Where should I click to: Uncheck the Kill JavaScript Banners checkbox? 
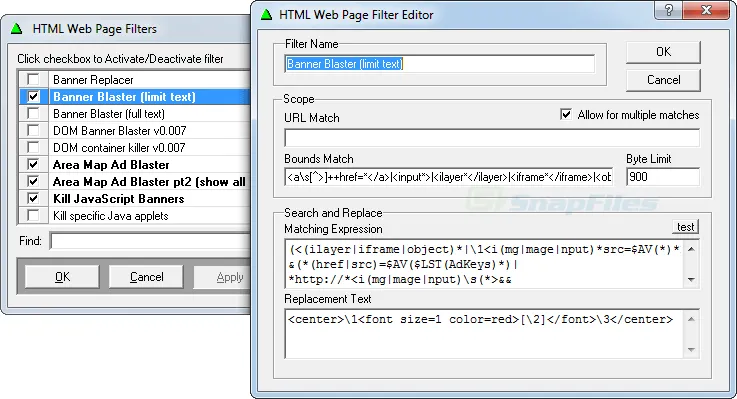point(33,198)
